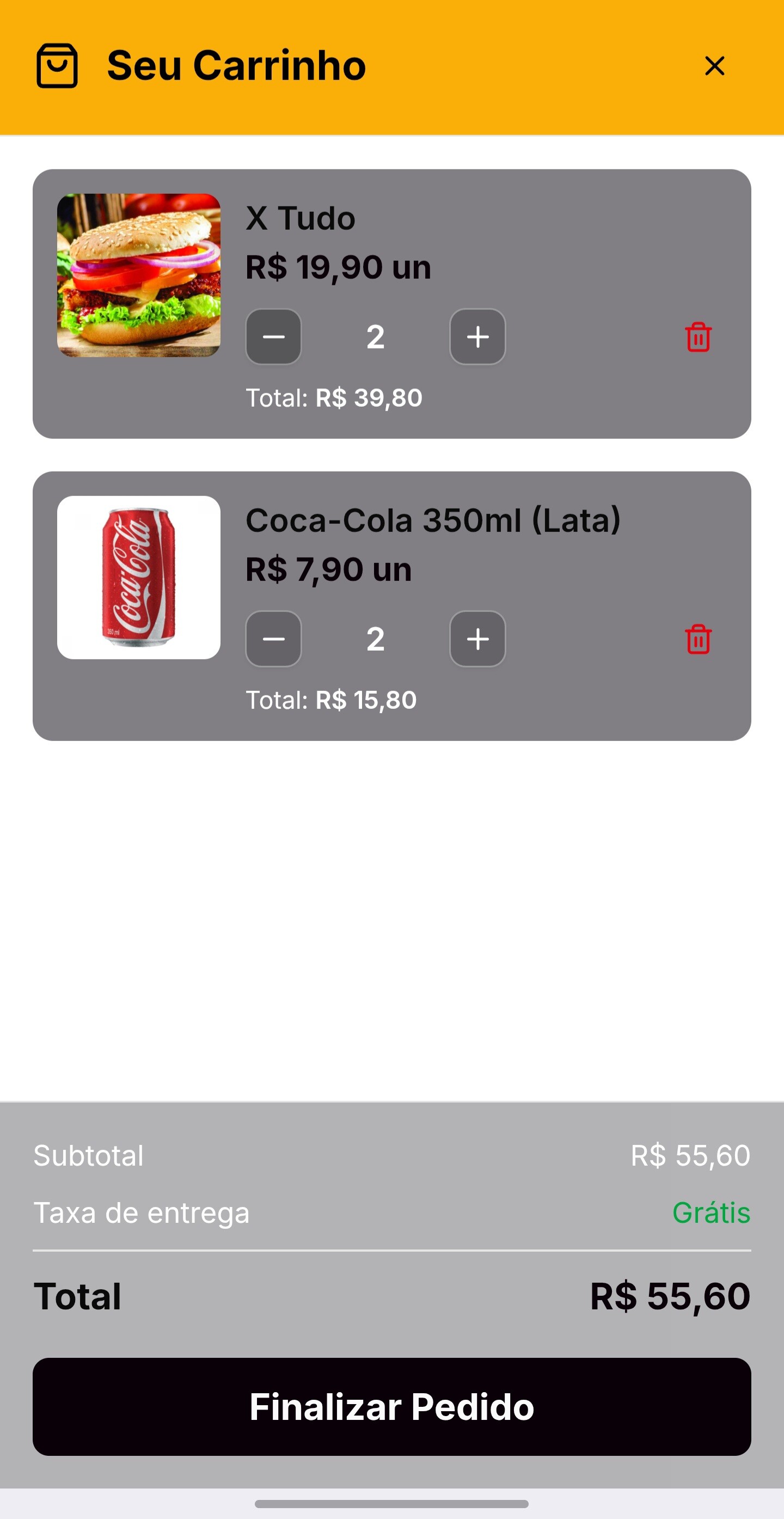Click the Finalizar Pedido button
The height and width of the screenshot is (1519, 784).
point(392,1406)
